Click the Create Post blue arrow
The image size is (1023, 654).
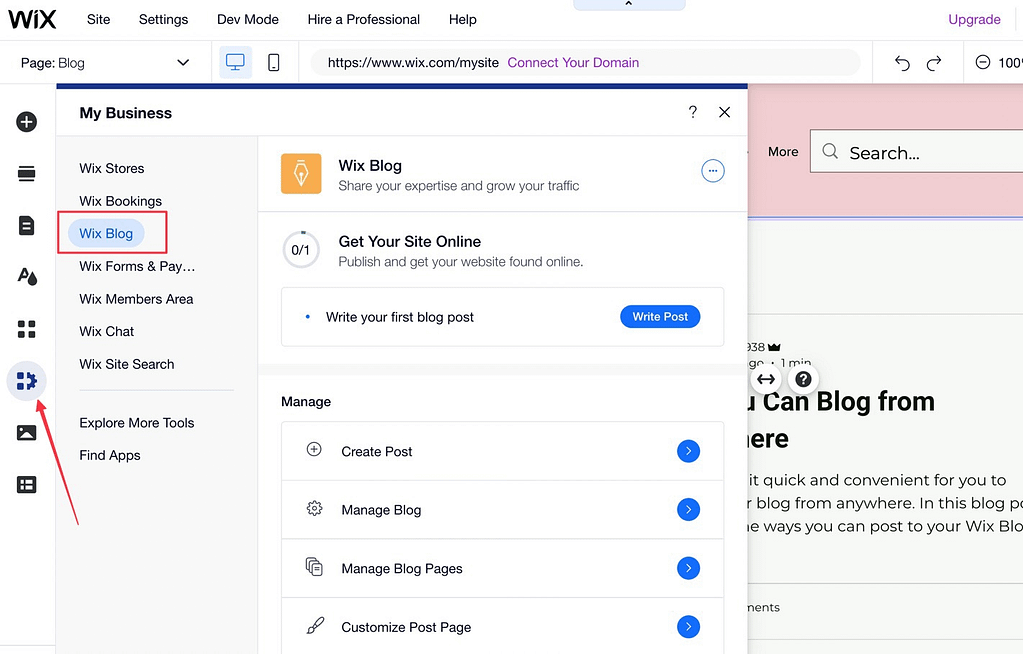click(688, 451)
